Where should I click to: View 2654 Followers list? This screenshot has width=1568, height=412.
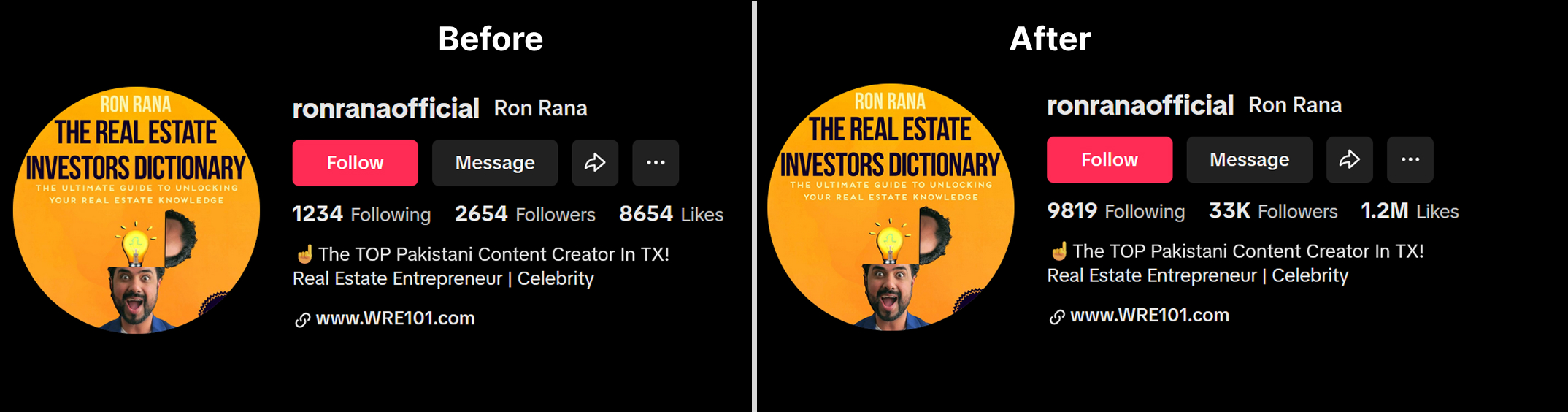tap(525, 214)
